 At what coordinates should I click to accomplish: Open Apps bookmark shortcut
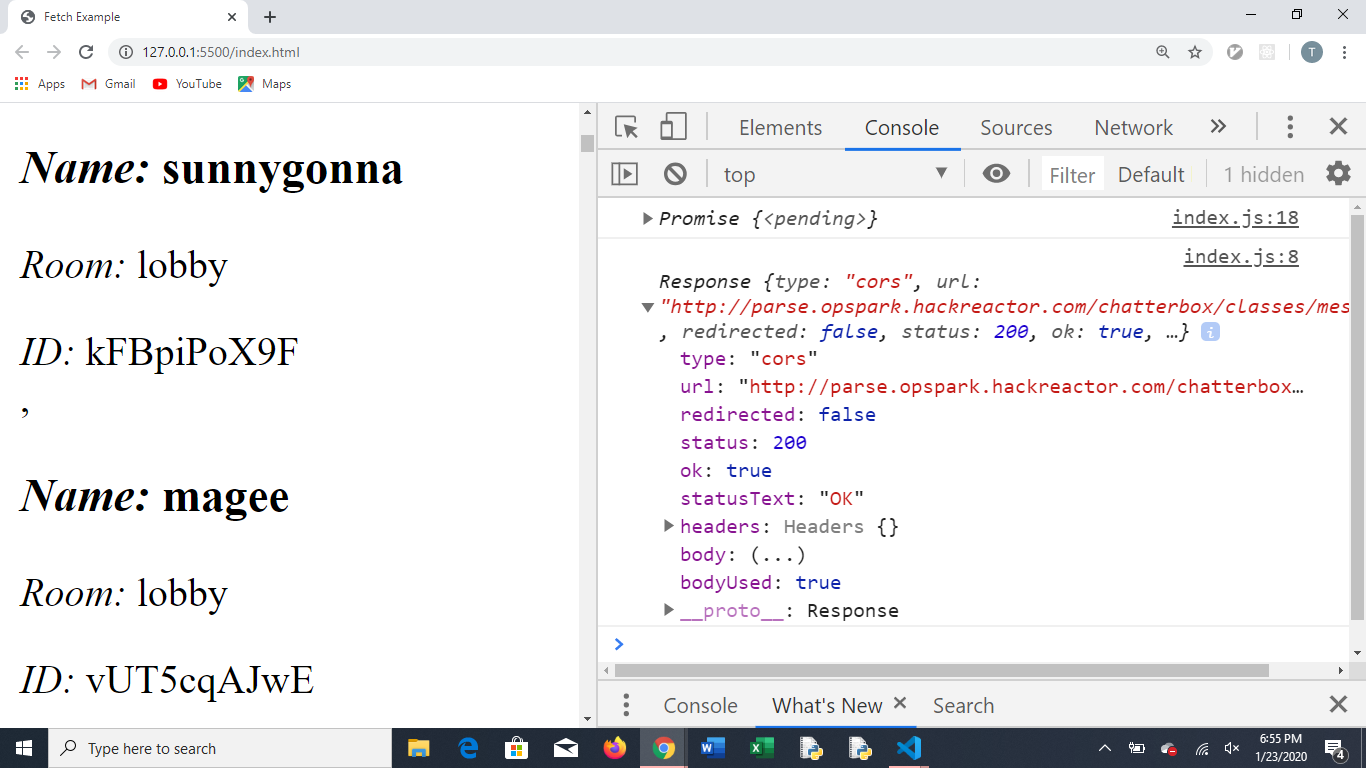pyautogui.click(x=40, y=84)
